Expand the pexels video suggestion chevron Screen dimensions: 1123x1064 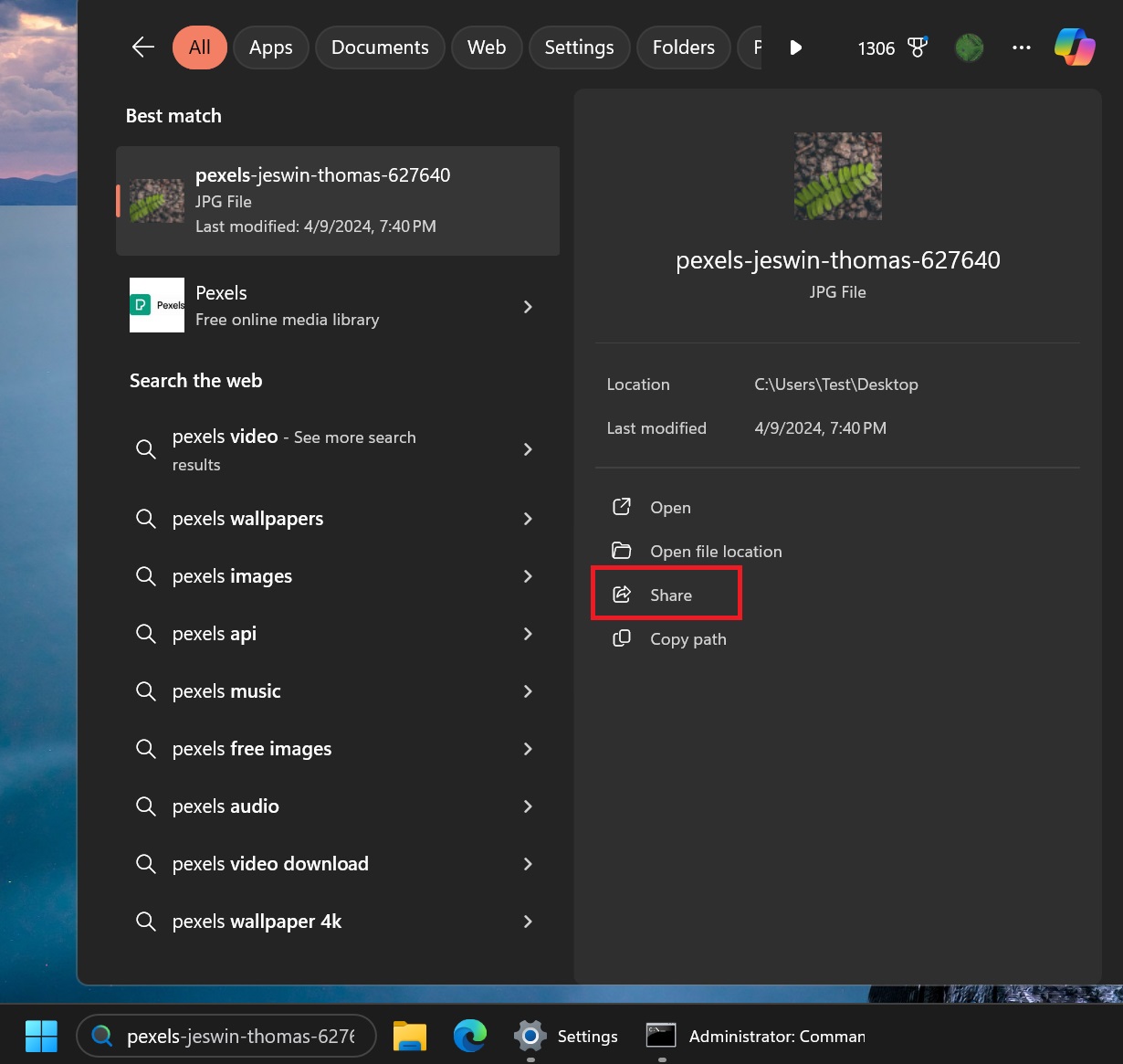[528, 449]
